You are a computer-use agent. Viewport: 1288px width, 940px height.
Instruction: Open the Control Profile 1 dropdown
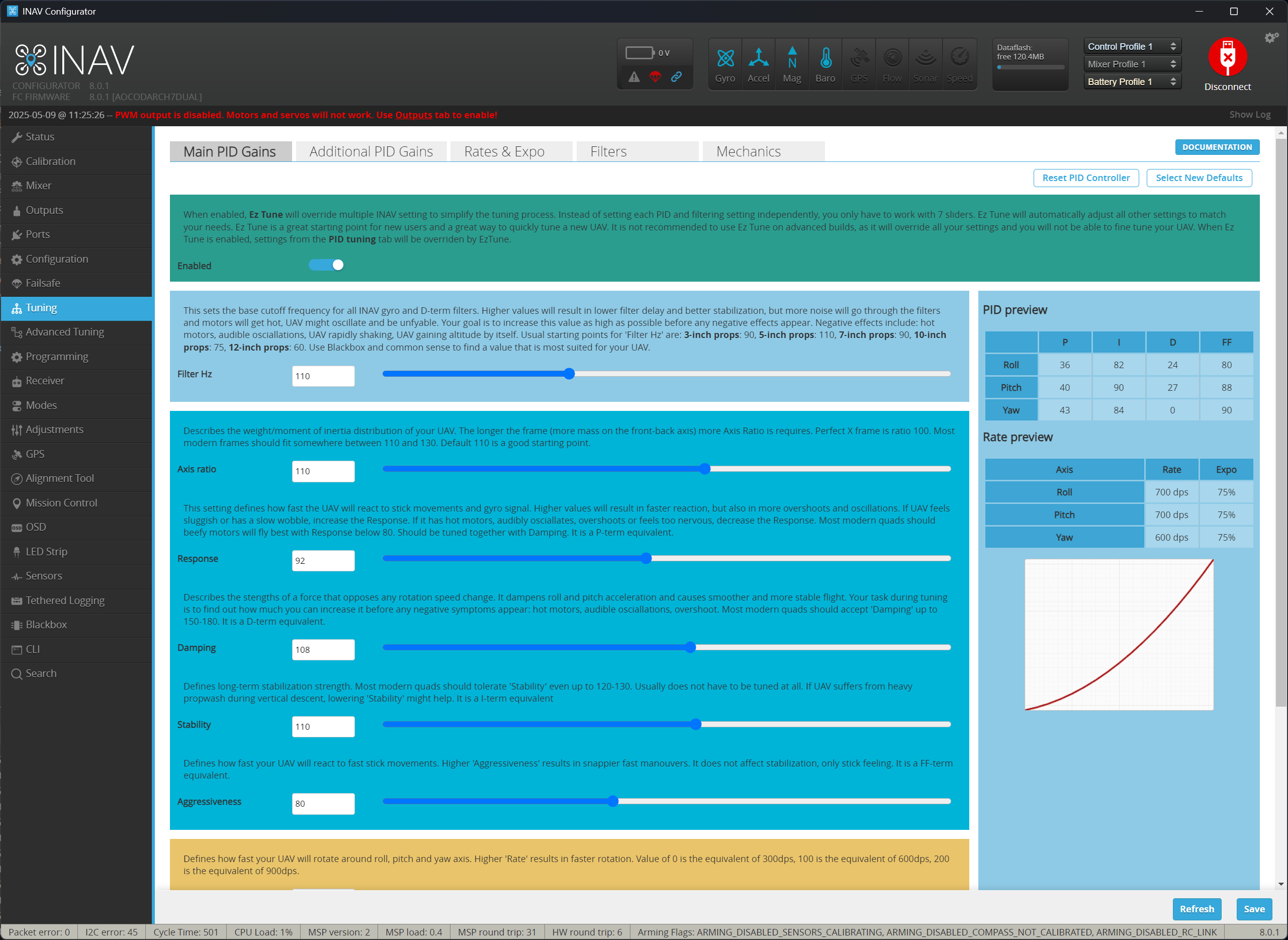coord(1132,47)
